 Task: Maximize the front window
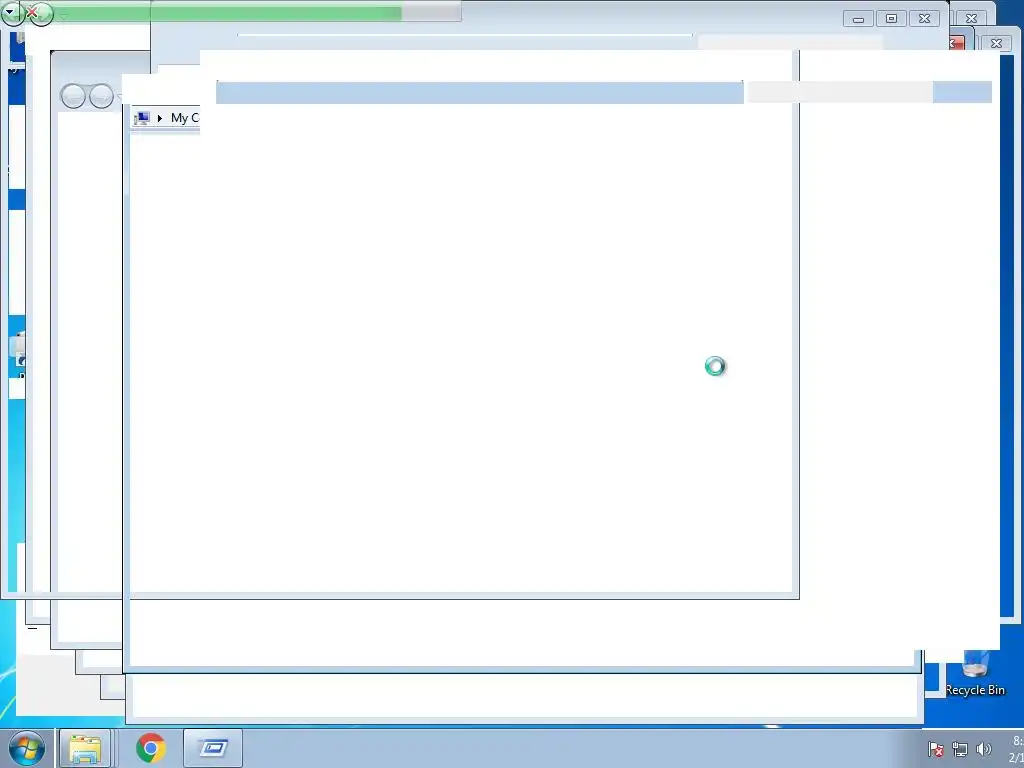891,19
